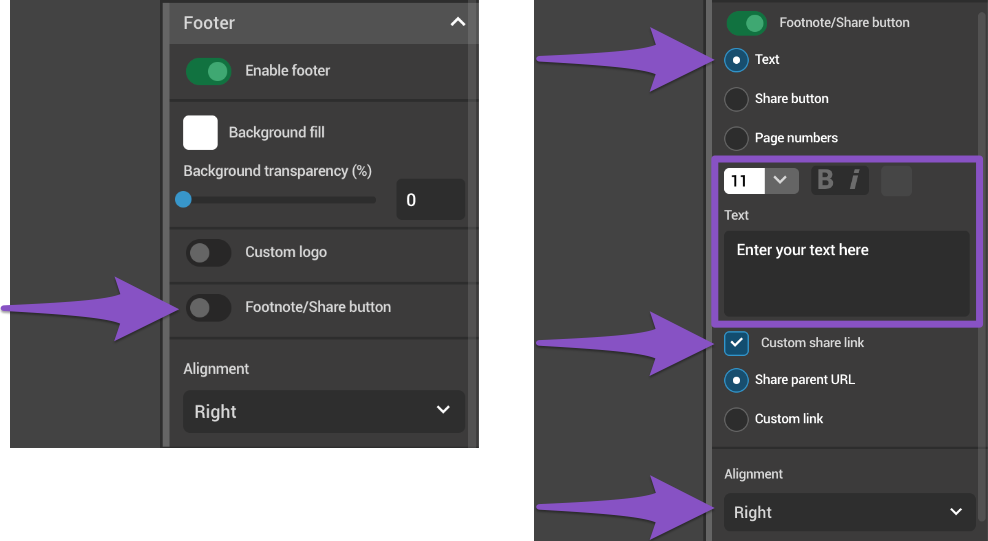
Task: Toggle italic text formatting
Action: point(854,180)
